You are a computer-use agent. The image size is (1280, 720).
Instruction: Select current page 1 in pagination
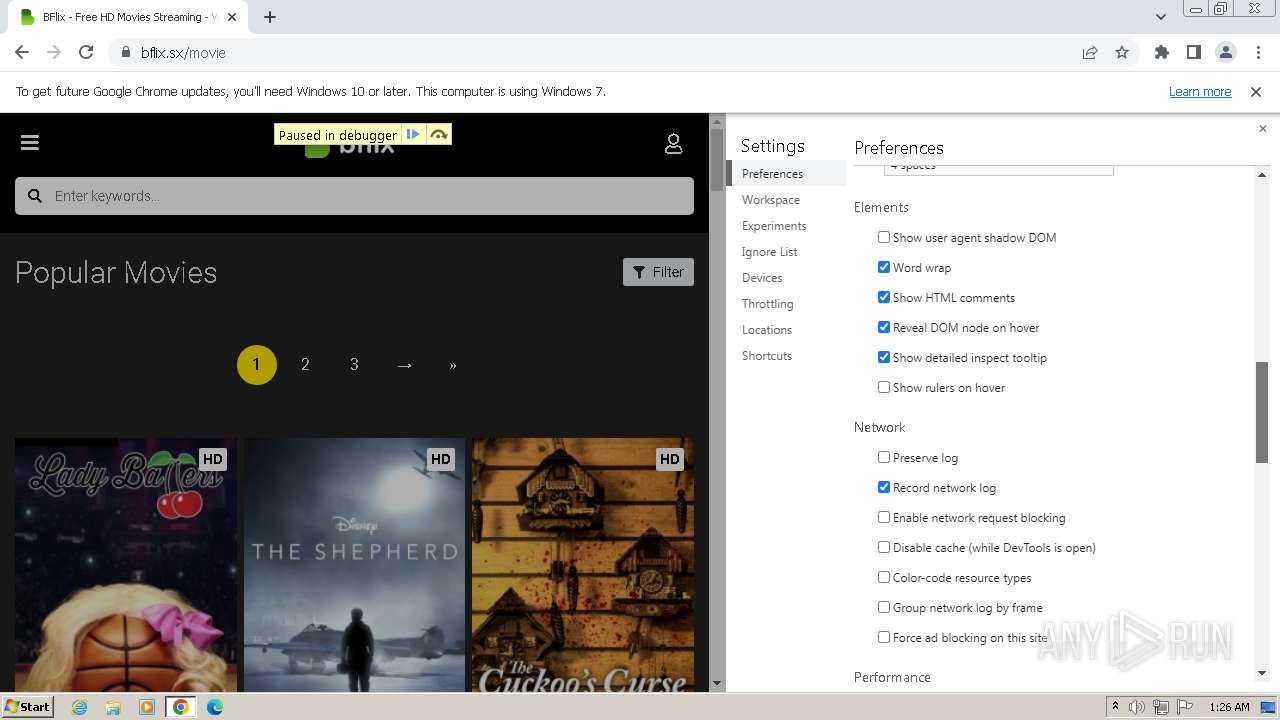tap(256, 365)
